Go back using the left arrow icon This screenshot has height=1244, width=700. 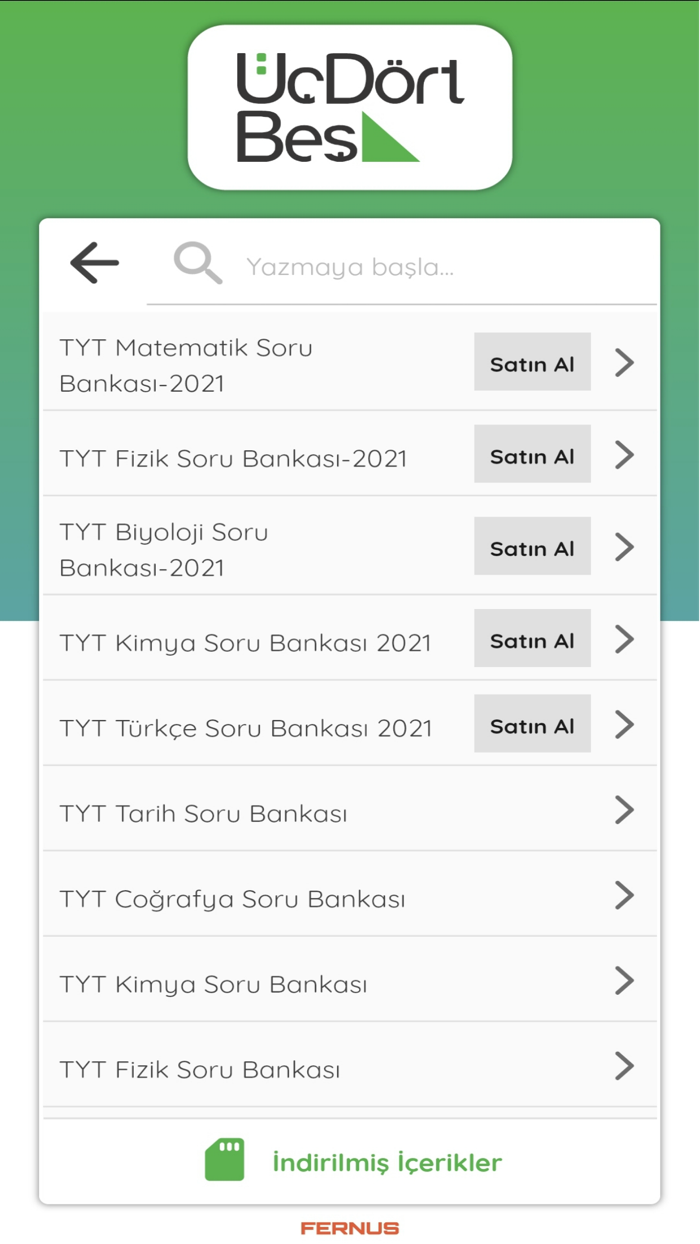95,263
